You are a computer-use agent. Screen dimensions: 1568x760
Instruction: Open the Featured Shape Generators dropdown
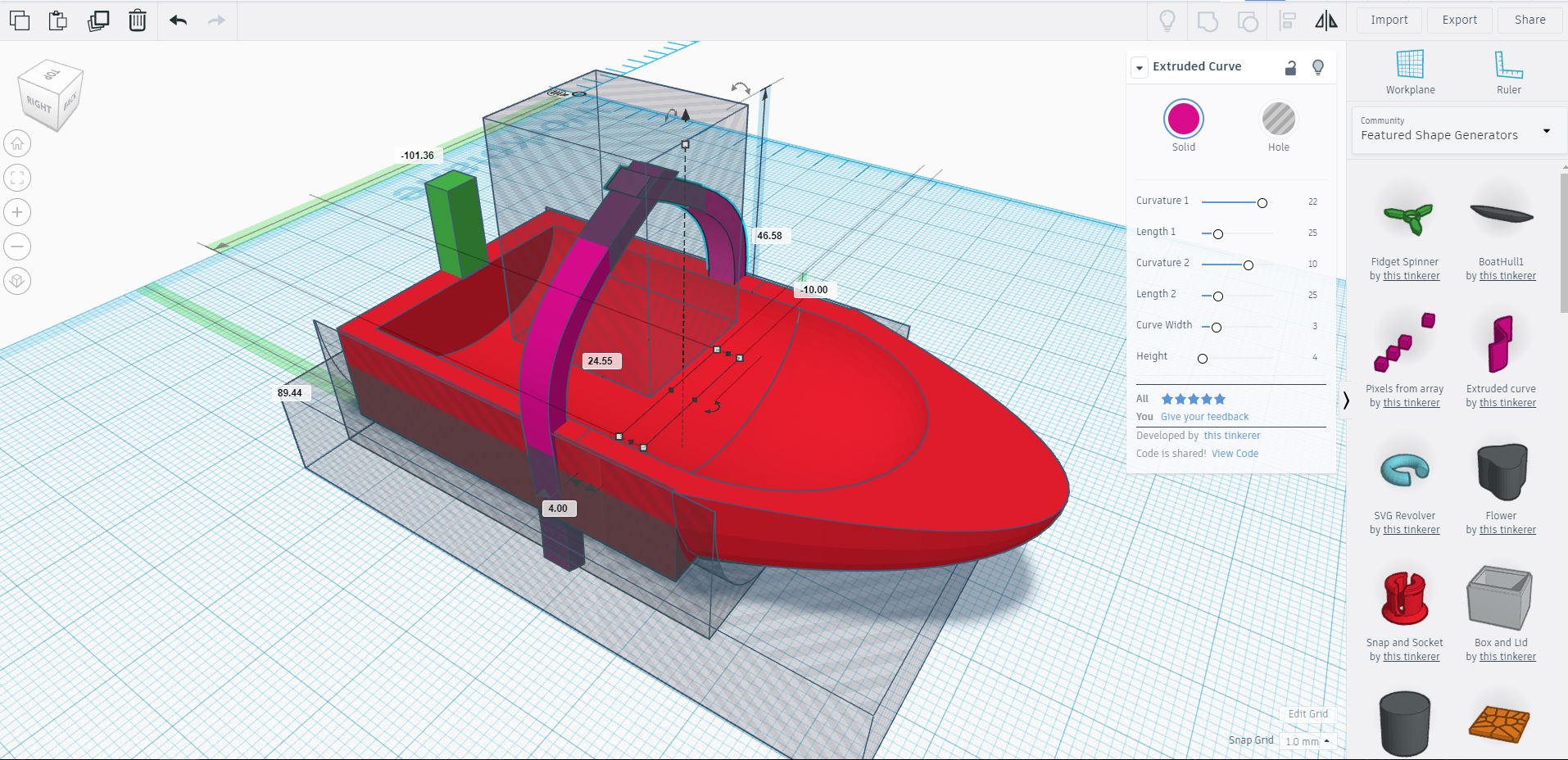pyautogui.click(x=1546, y=130)
